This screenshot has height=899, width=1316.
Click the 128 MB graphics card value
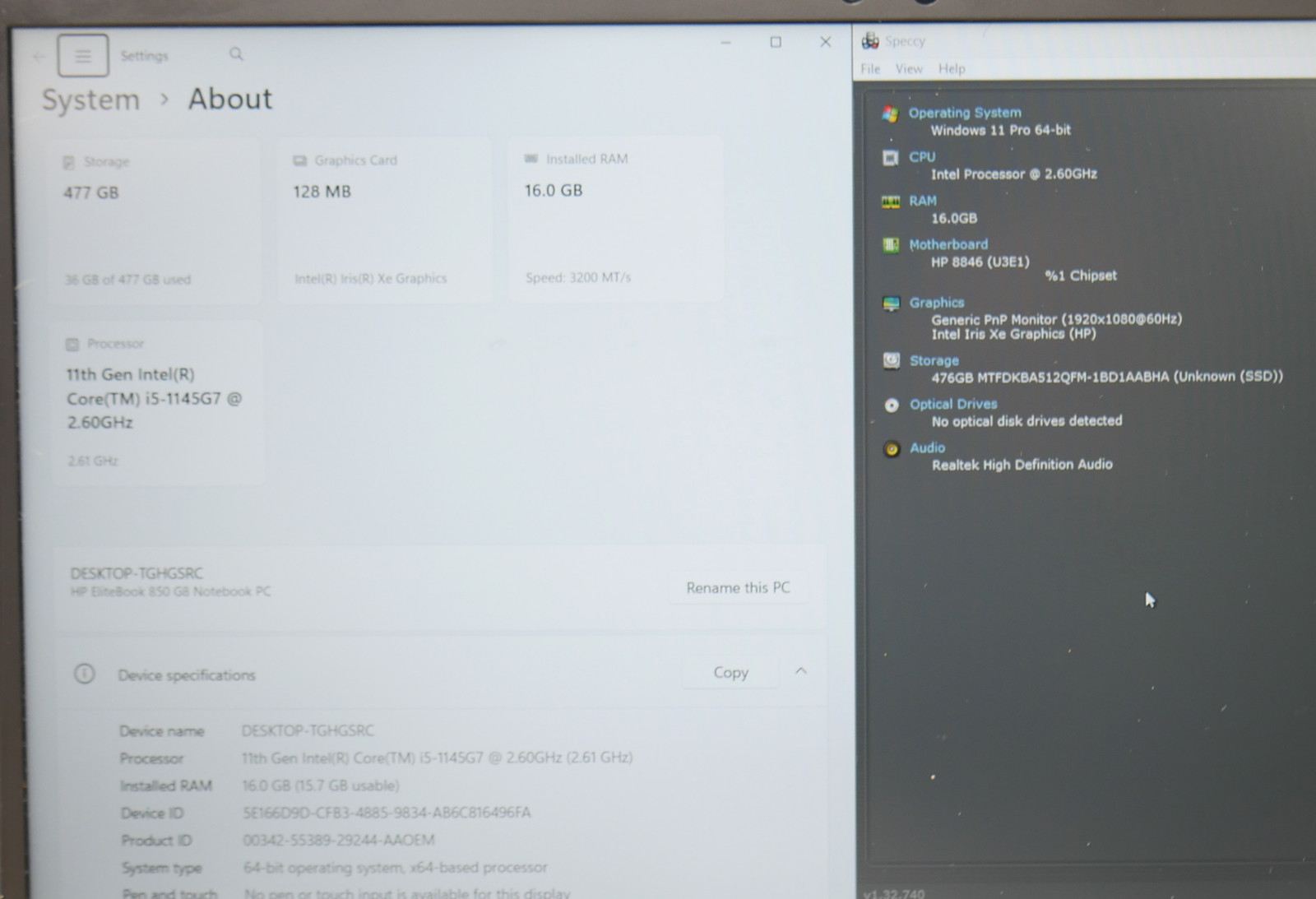[322, 192]
